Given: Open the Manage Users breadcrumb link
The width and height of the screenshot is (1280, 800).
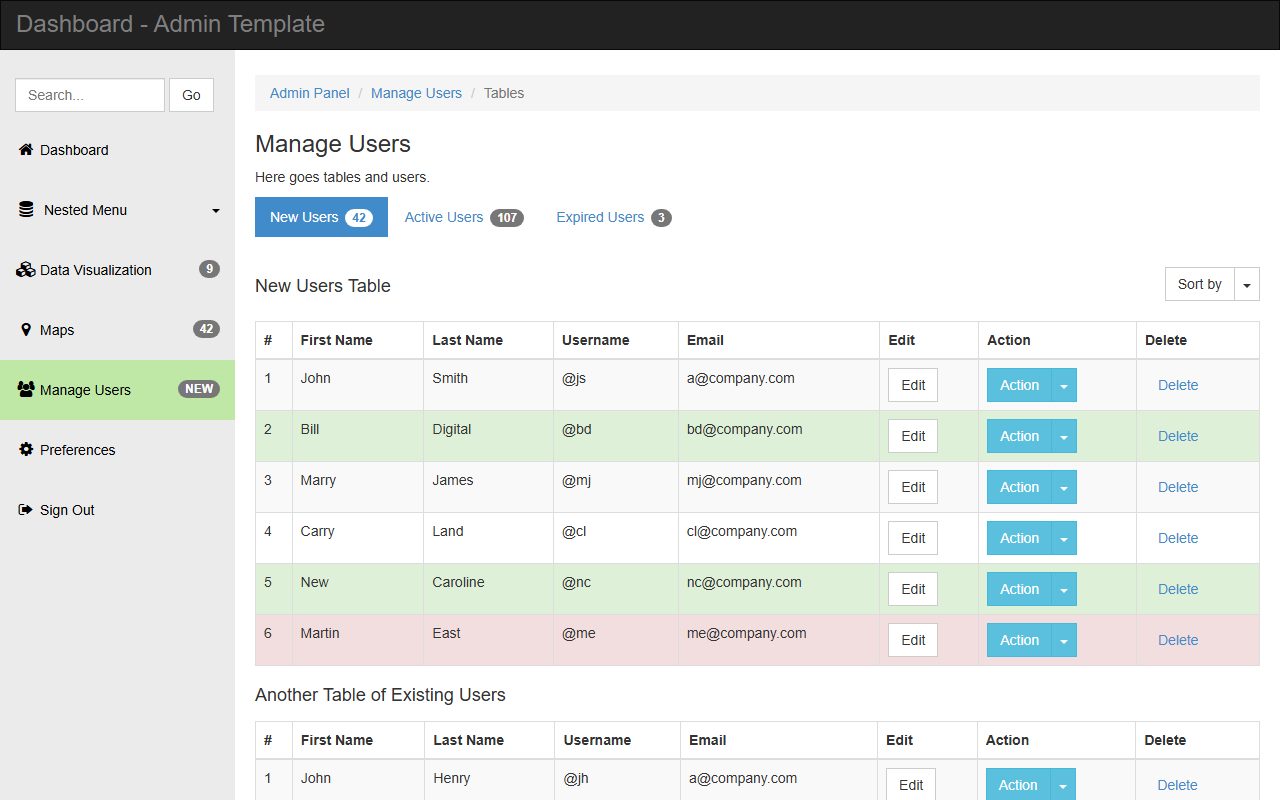Looking at the screenshot, I should coord(416,93).
